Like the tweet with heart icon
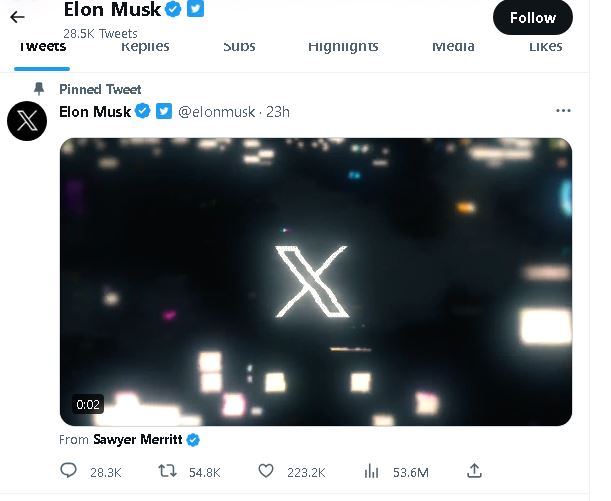 click(x=266, y=471)
